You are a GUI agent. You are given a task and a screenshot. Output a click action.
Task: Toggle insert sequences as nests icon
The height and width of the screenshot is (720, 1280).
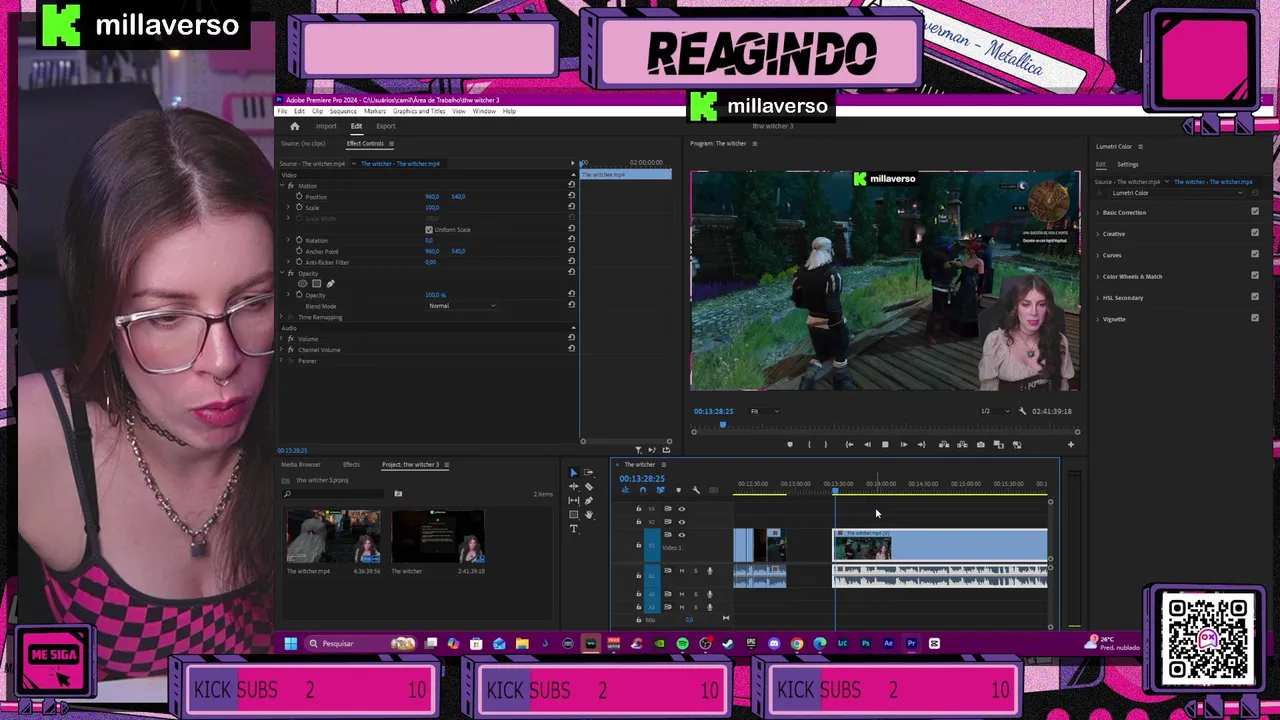tap(625, 490)
